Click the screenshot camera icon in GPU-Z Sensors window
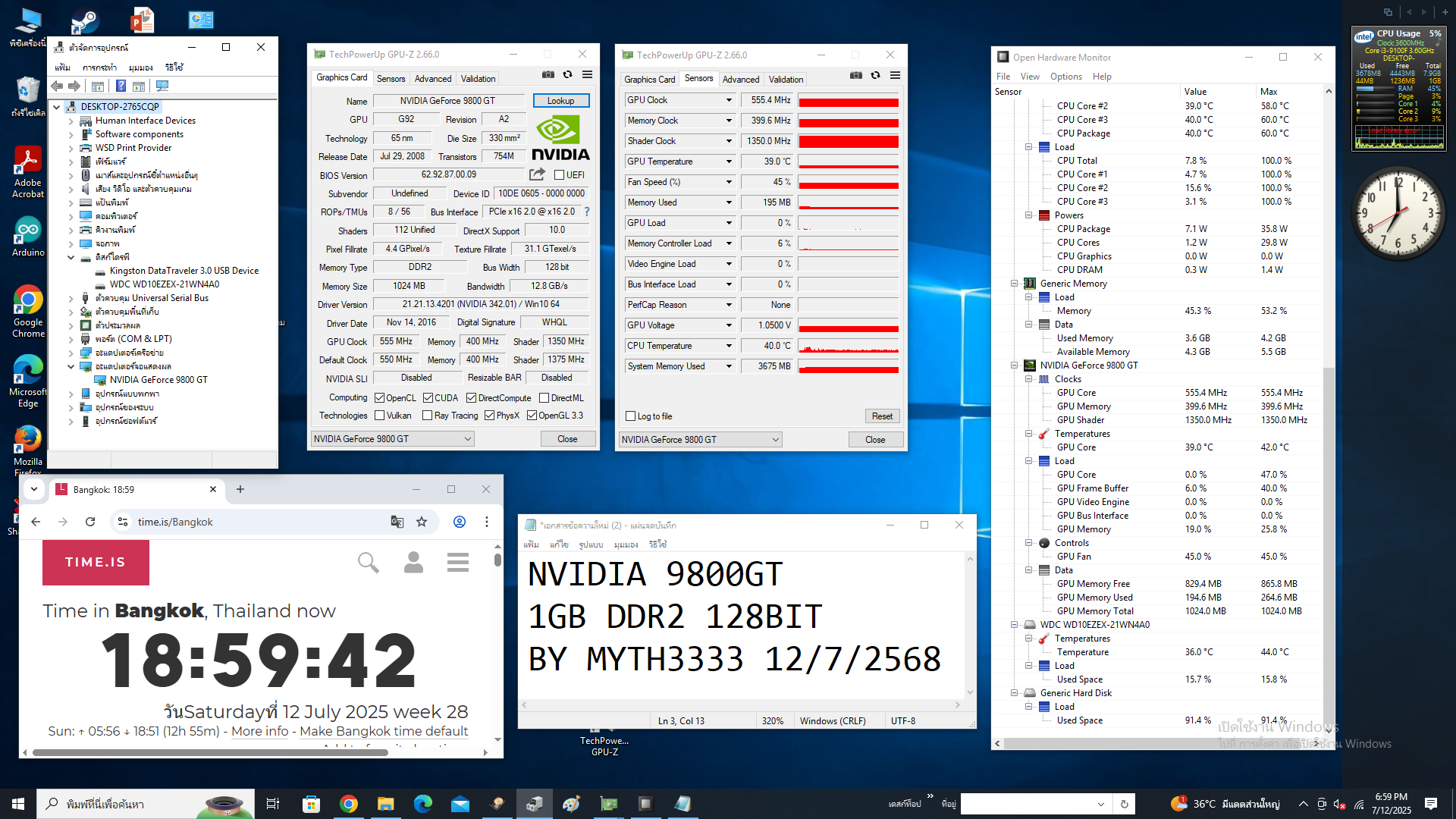Screen dimensions: 1456x819 855,76
